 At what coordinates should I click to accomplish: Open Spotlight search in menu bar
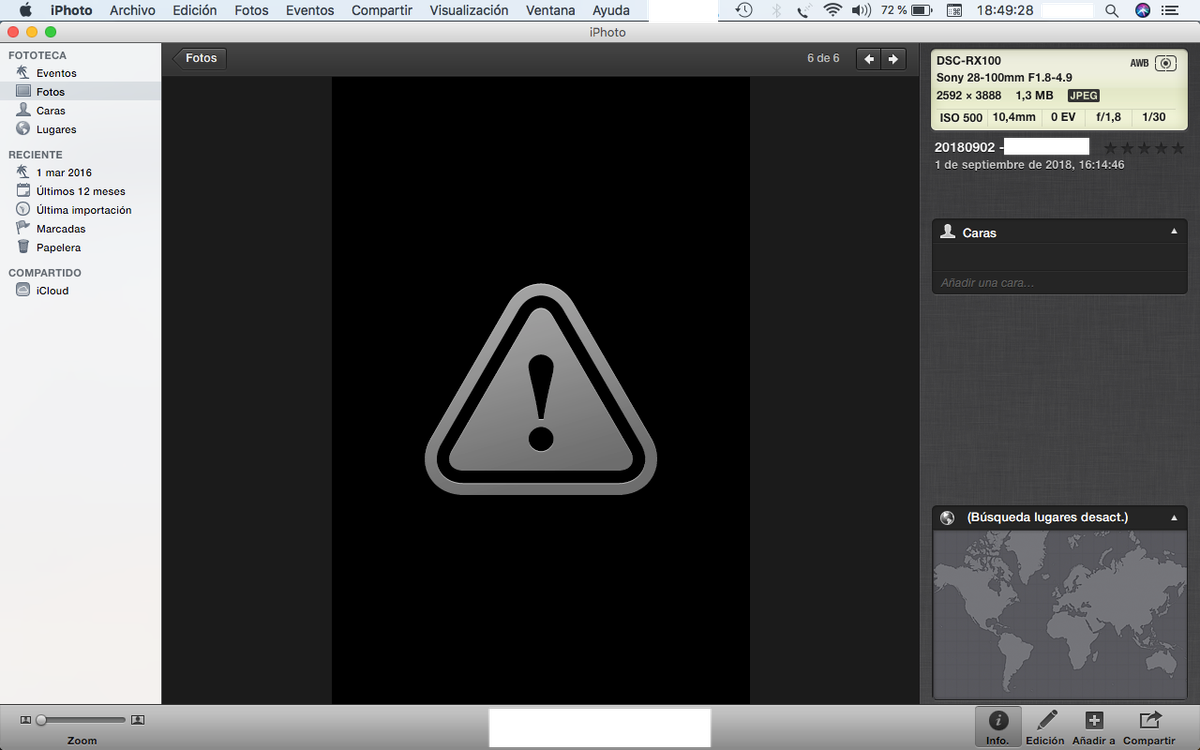(1112, 10)
